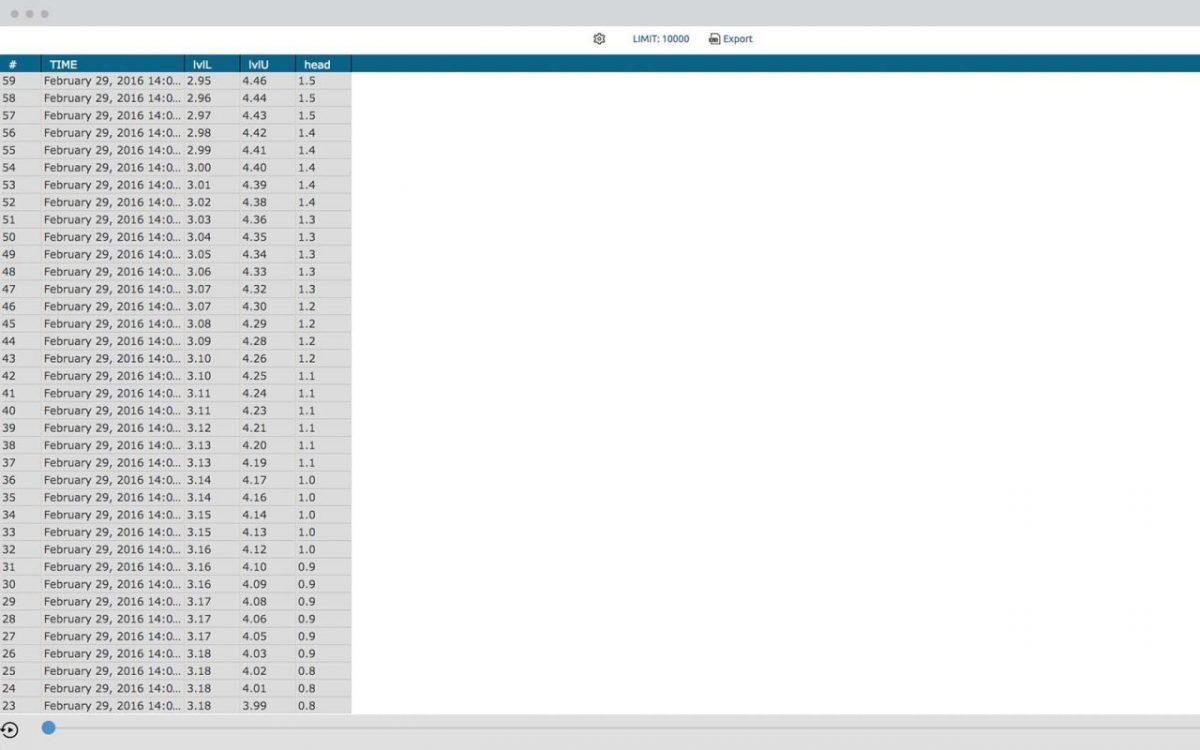Sort the table by the # column

(13, 63)
